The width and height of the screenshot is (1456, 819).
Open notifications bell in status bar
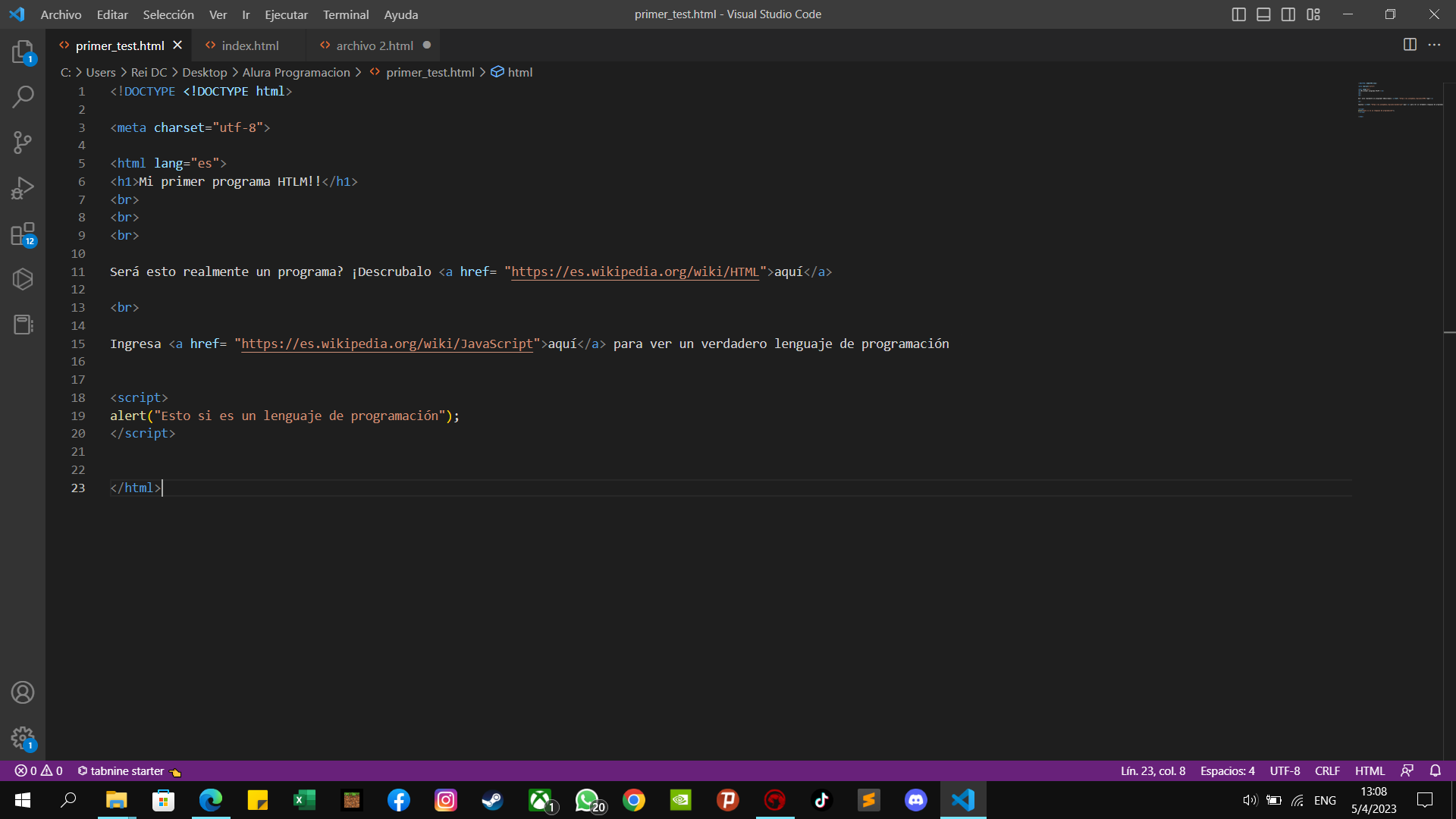click(x=1435, y=770)
